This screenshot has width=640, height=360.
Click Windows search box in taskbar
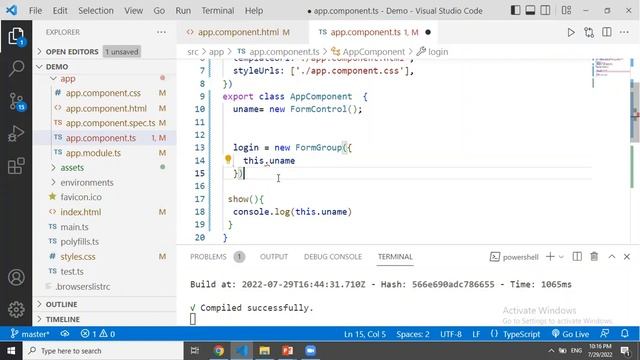pos(103,351)
